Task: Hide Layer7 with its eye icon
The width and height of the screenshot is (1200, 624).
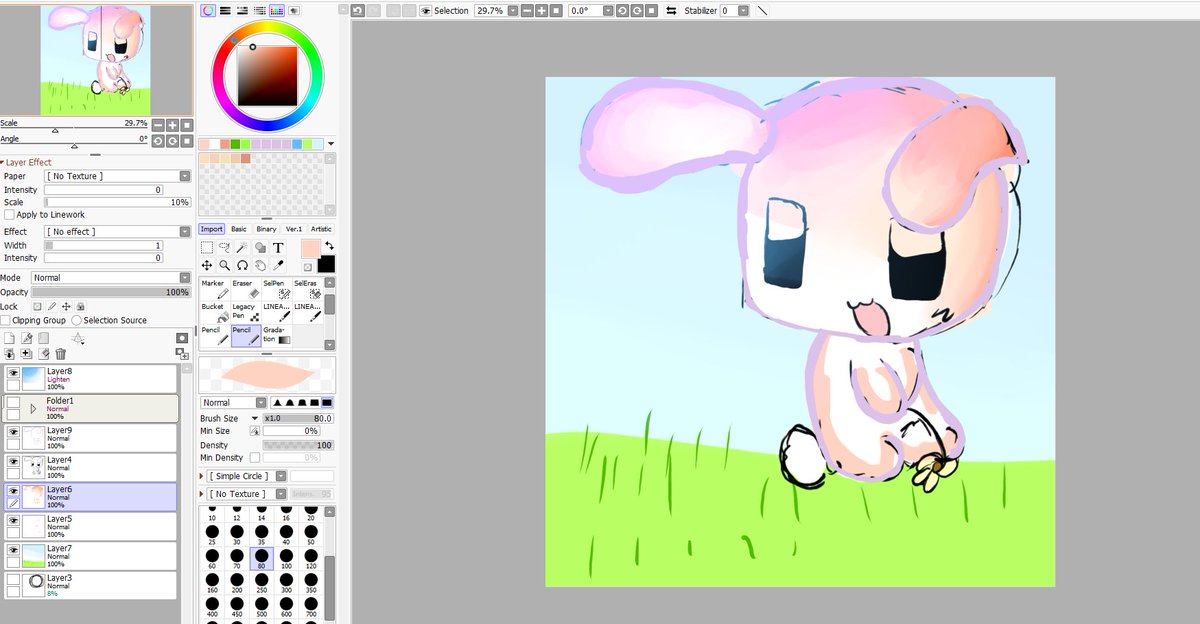Action: tap(13, 551)
